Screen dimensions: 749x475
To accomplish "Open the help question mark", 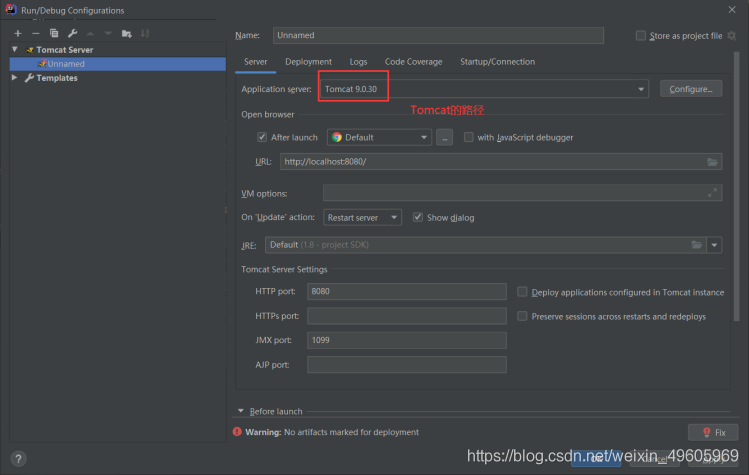I will click(18, 459).
